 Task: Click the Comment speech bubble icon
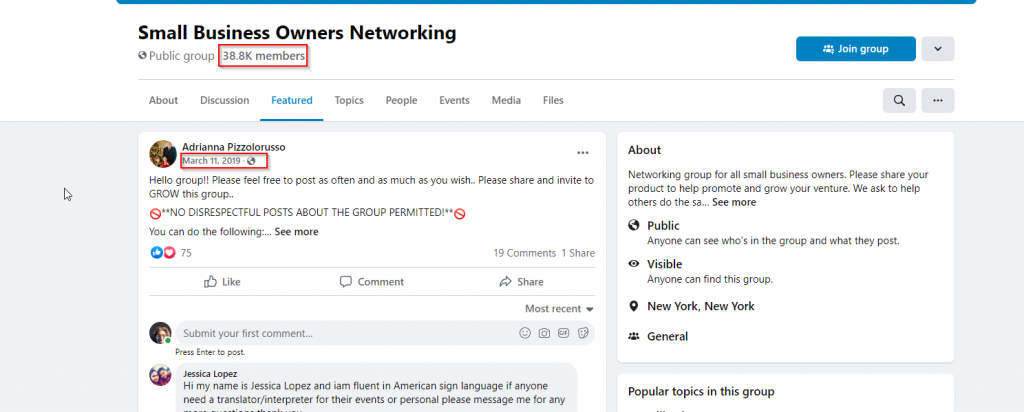(x=345, y=281)
